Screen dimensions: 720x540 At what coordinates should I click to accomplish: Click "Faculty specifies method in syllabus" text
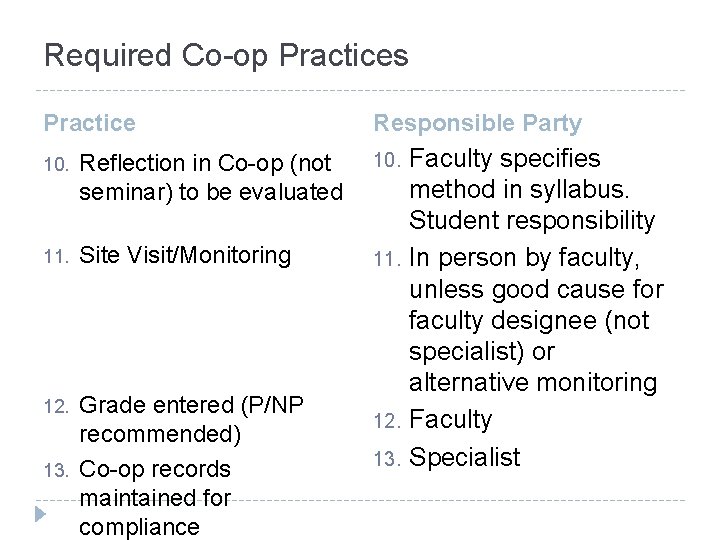pyautogui.click(x=505, y=174)
